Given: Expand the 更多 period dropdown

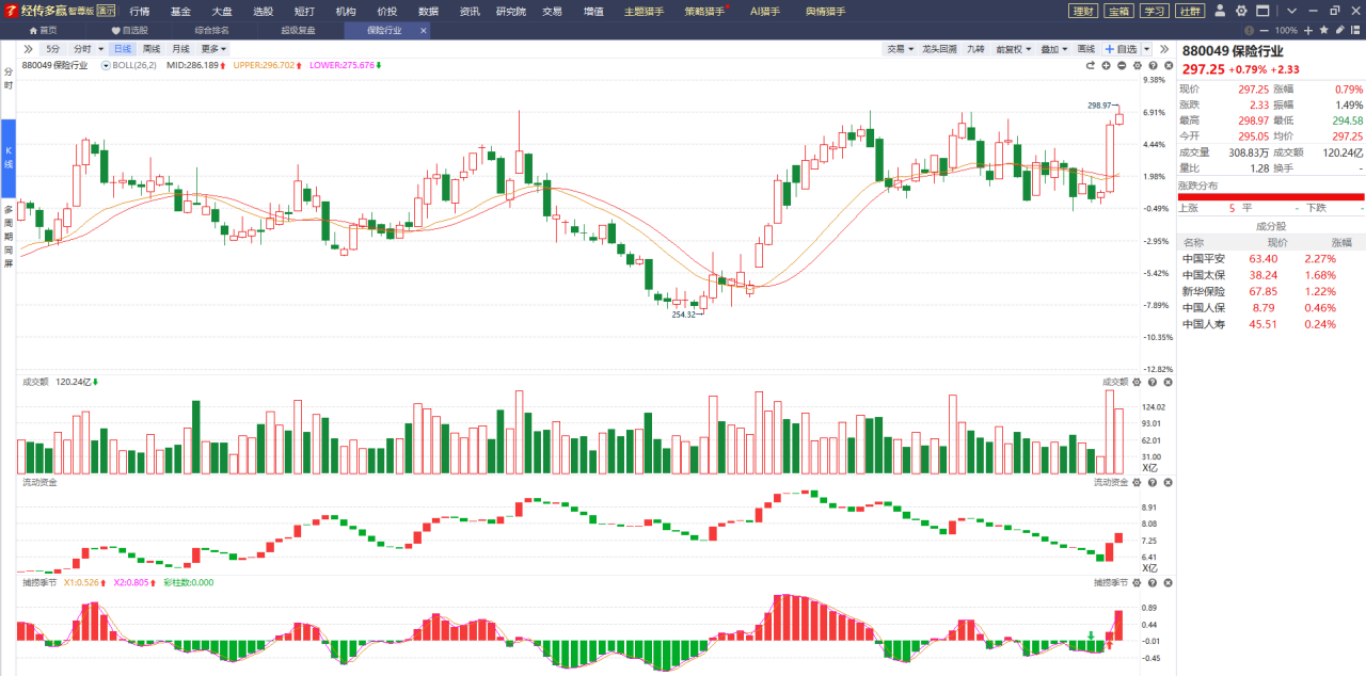Looking at the screenshot, I should (213, 49).
